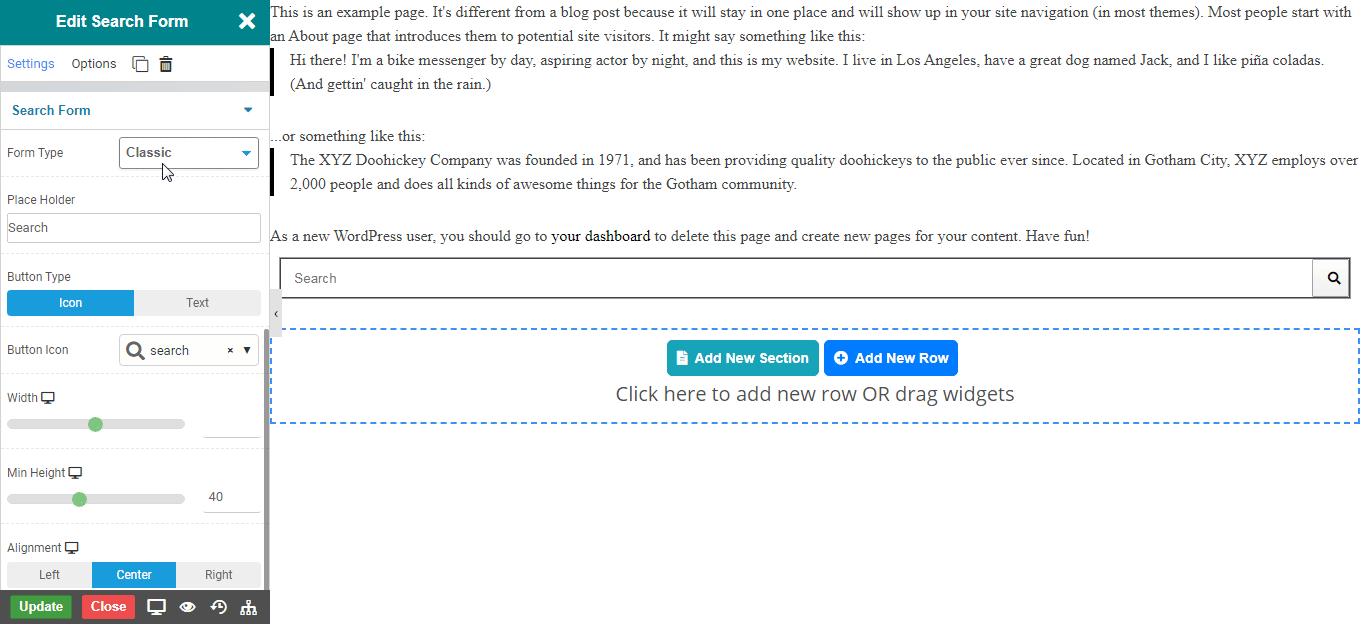Screen dimensions: 1360x625
Task: Select Icon button type
Action: (x=70, y=303)
